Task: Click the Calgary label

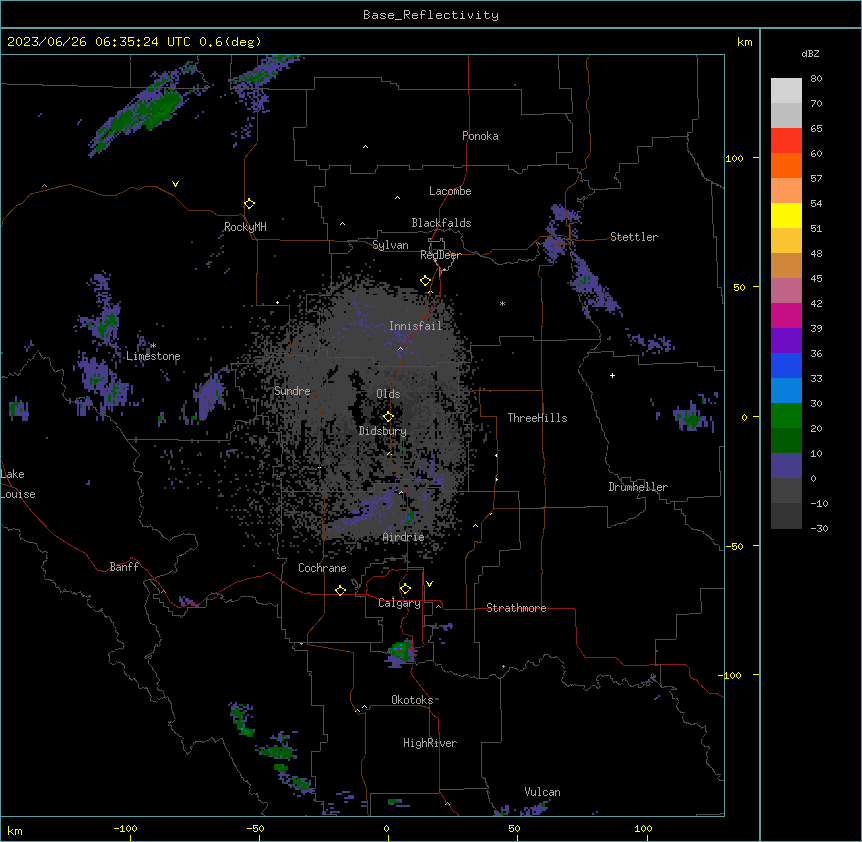Action: (400, 603)
